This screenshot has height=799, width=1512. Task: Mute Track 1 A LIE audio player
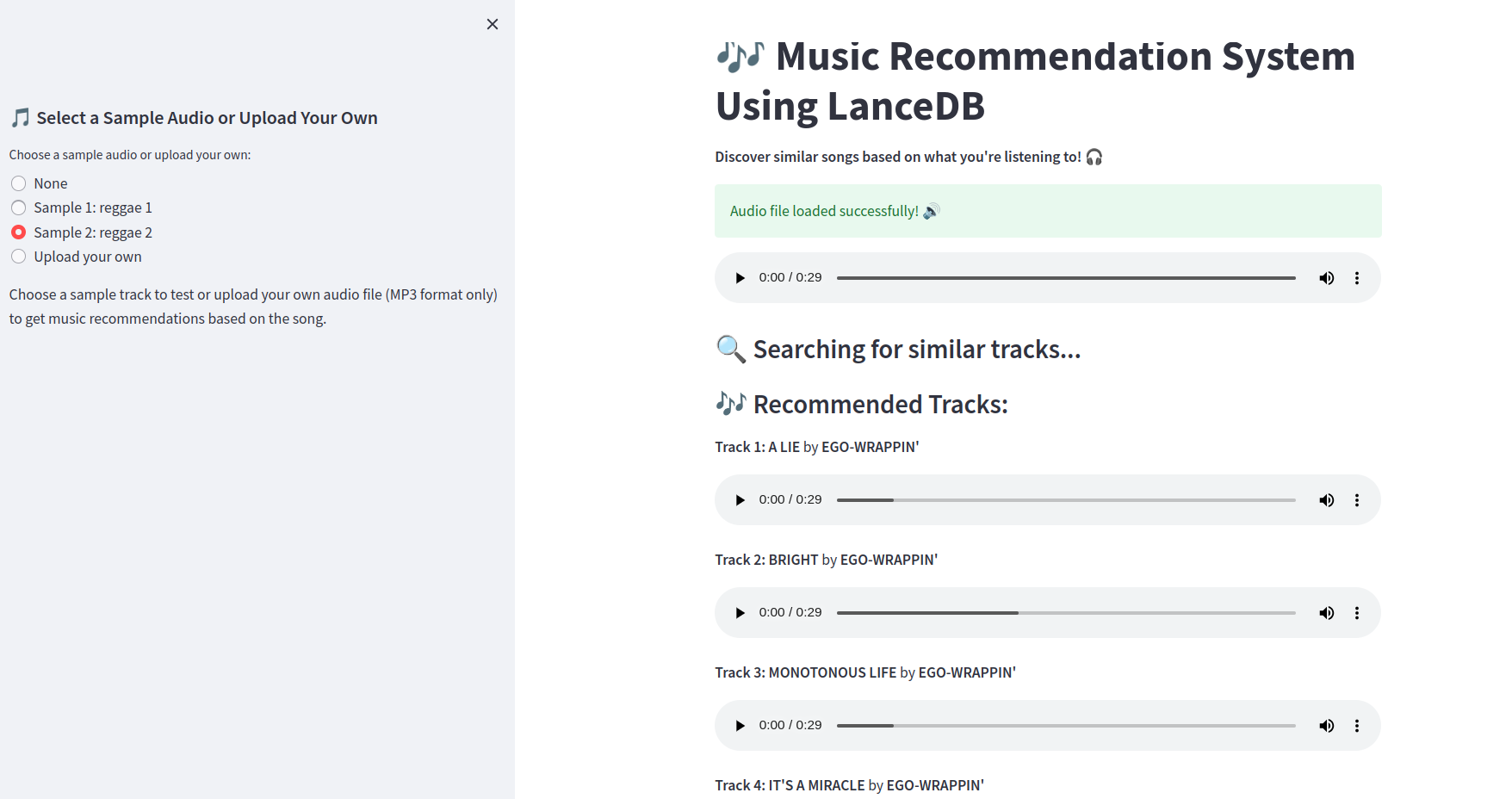pos(1326,500)
